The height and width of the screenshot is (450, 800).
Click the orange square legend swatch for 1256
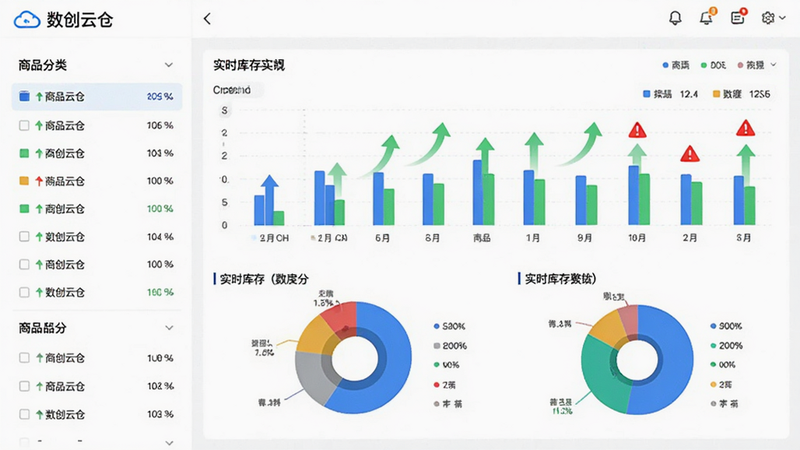click(x=716, y=94)
